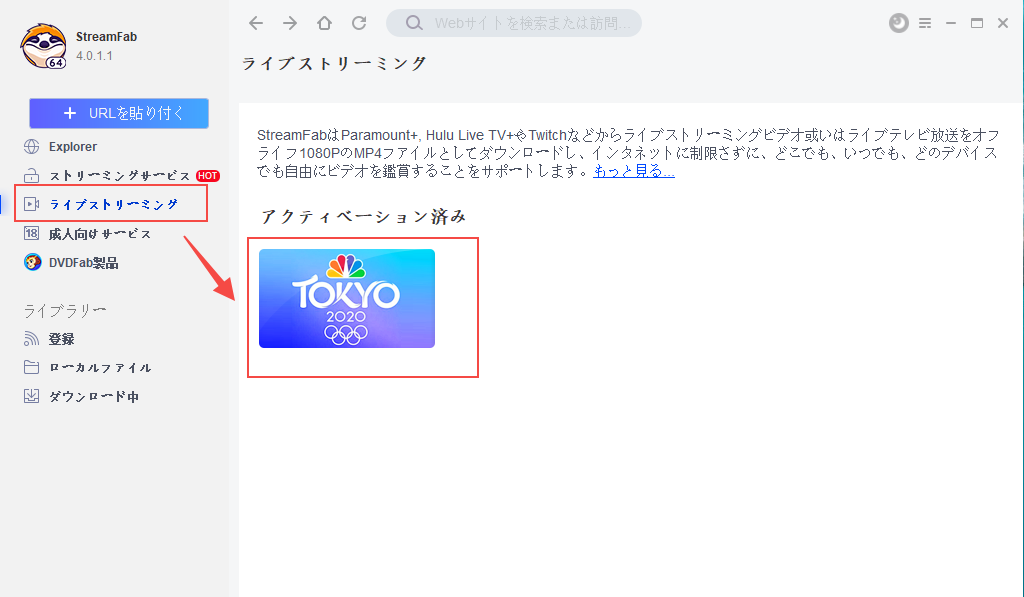Open DVDFab製品 in the sidebar
The width and height of the screenshot is (1024, 597).
pyautogui.click(x=83, y=263)
